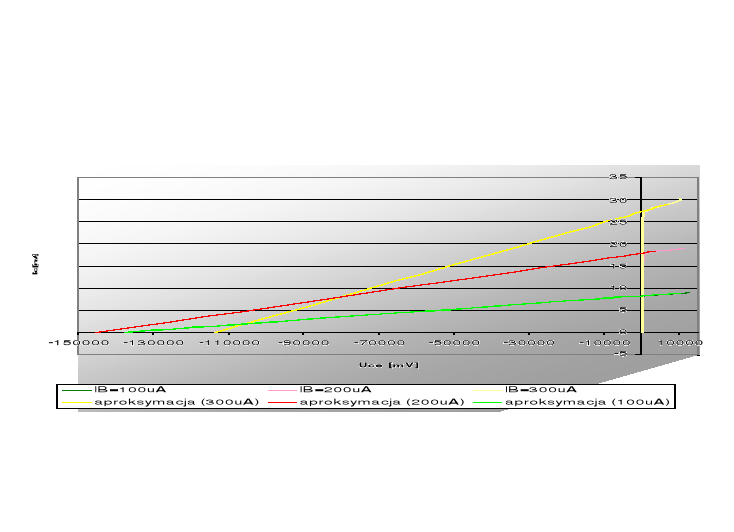Click the -150000 label on the x-axis
This screenshot has height=532, width=734.
tap(77, 343)
